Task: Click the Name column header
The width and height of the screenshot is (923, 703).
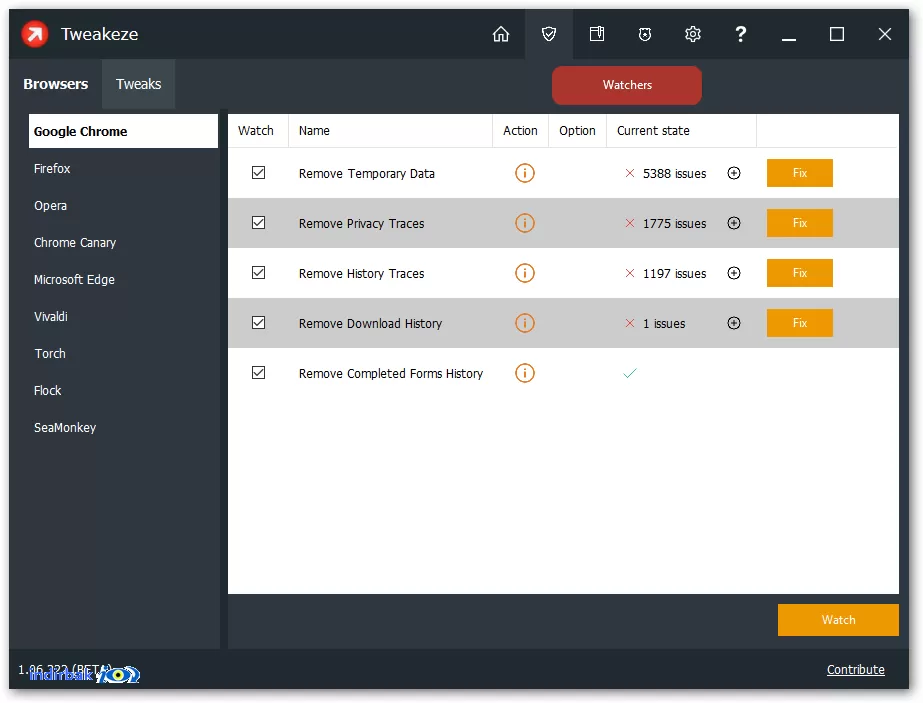Action: click(x=390, y=131)
